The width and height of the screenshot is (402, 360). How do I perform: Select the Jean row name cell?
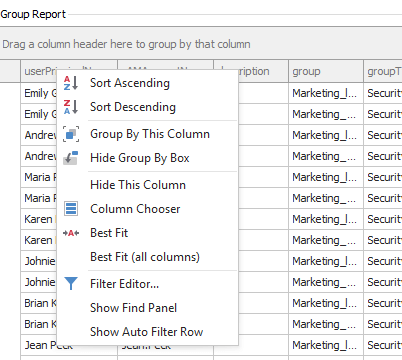[39, 345]
